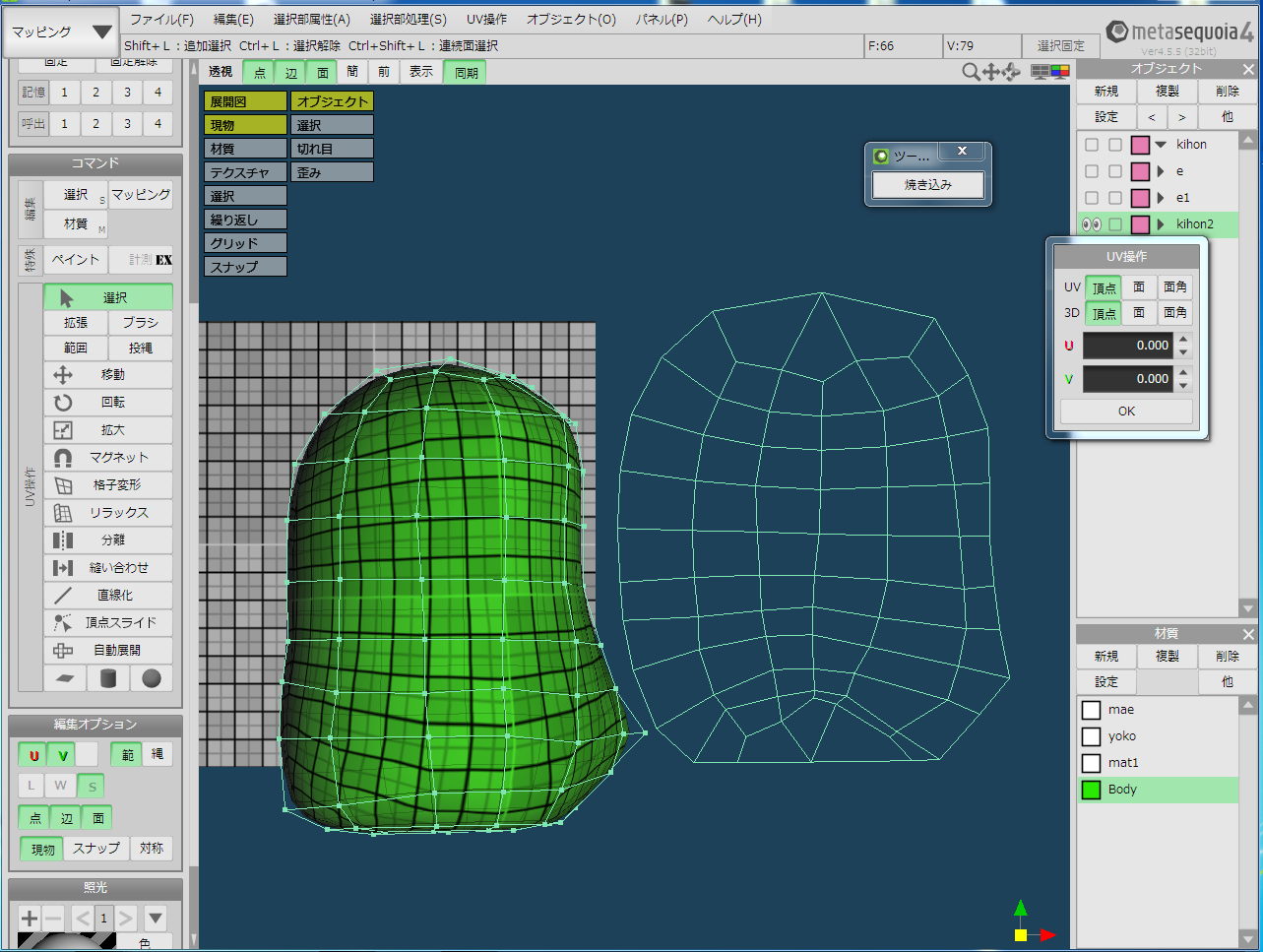Open the 選択部属性(A) menu
Viewport: 1263px width, 952px height.
pos(311,20)
